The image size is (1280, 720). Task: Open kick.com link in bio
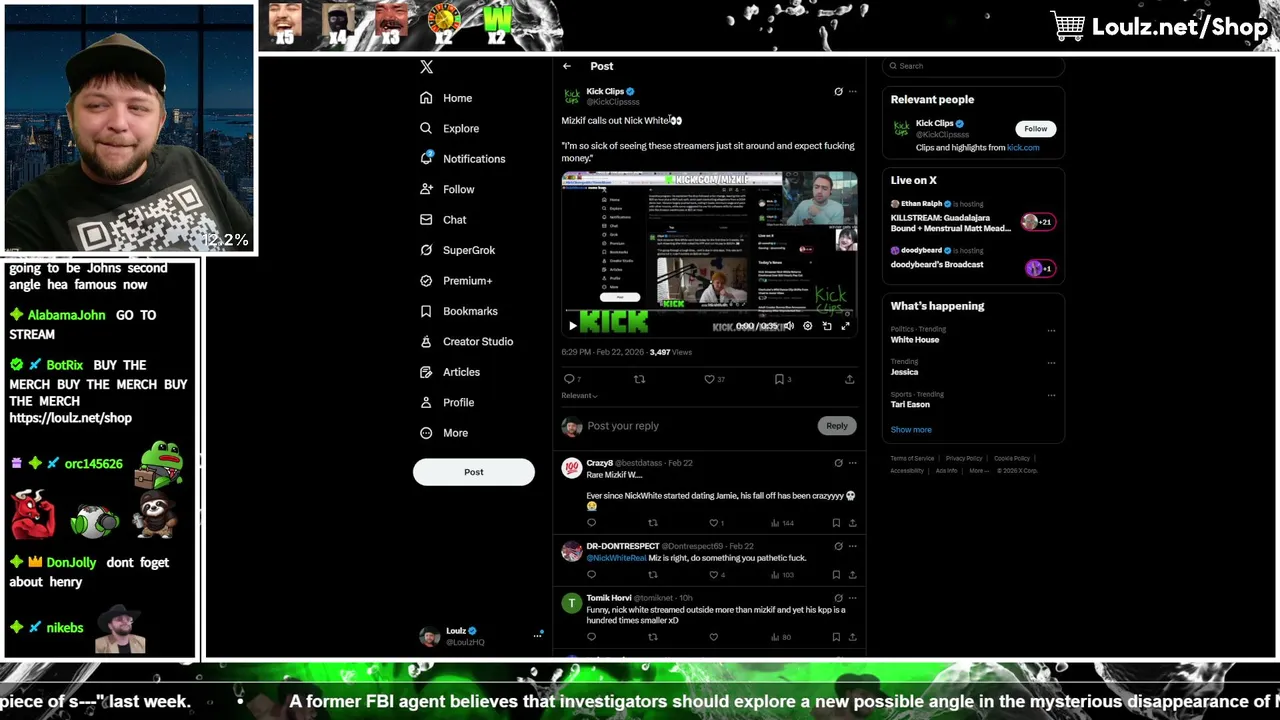click(x=1023, y=148)
